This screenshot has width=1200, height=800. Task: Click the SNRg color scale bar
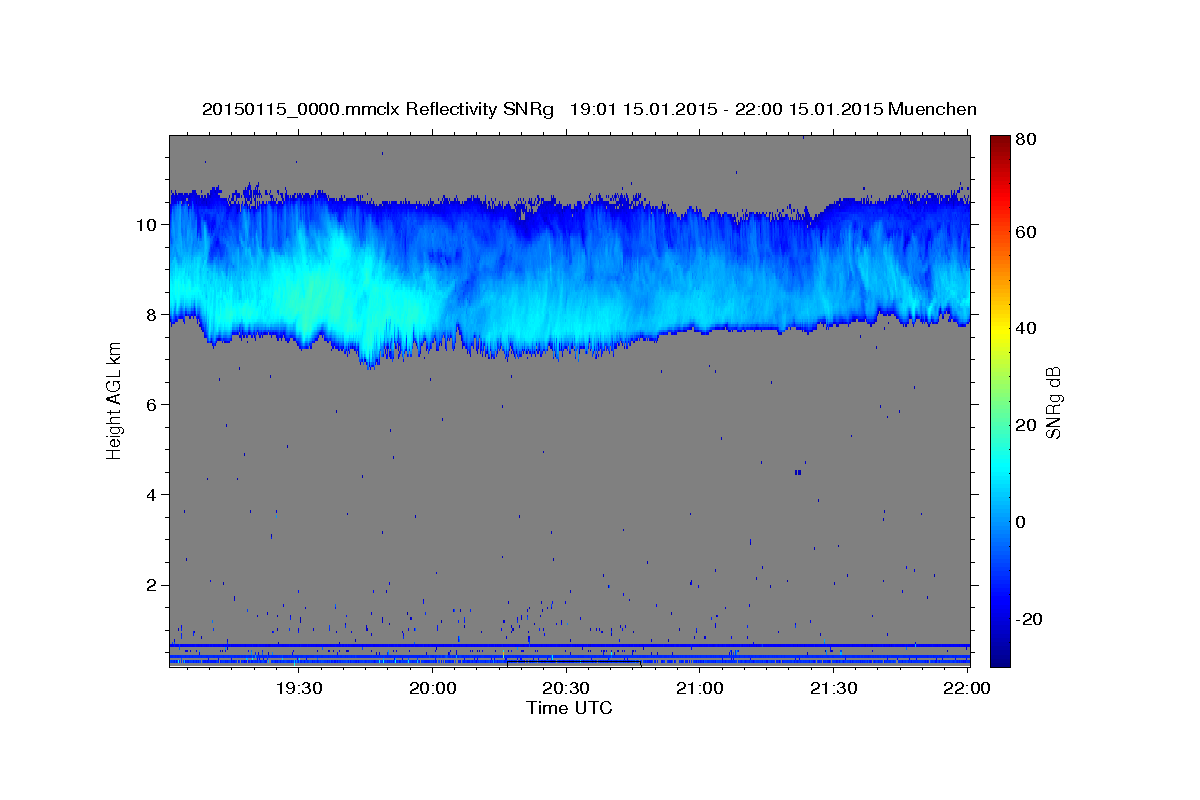[1000, 400]
